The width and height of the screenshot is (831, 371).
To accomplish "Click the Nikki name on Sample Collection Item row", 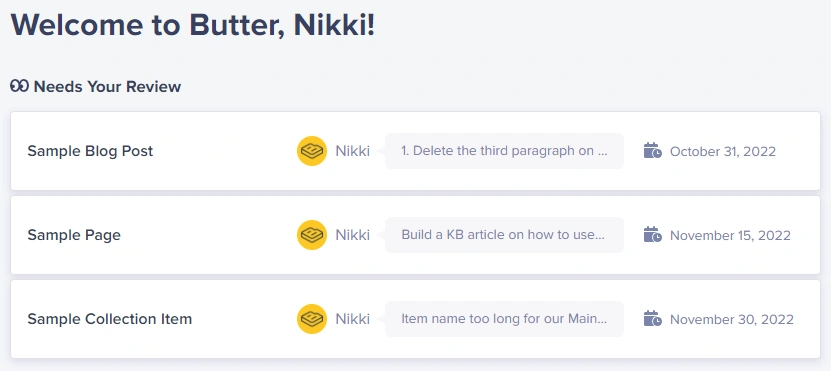I will coord(352,319).
